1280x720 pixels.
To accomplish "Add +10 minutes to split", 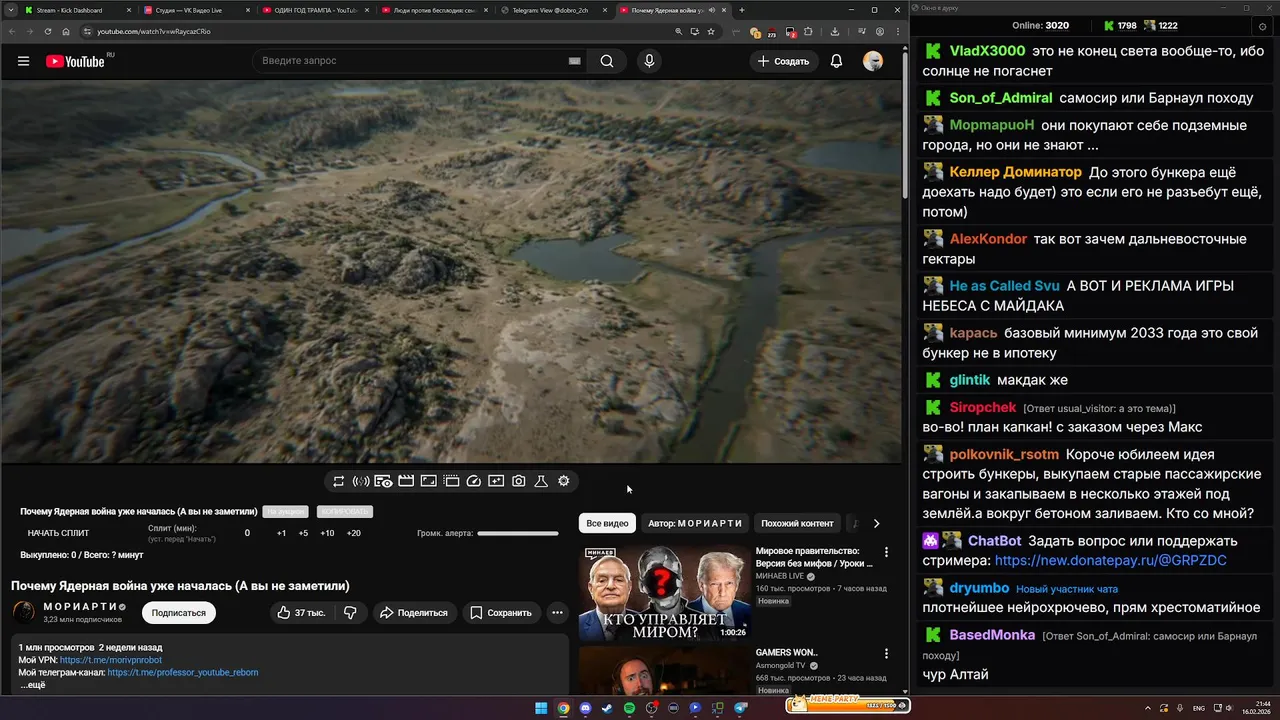I will click(327, 533).
